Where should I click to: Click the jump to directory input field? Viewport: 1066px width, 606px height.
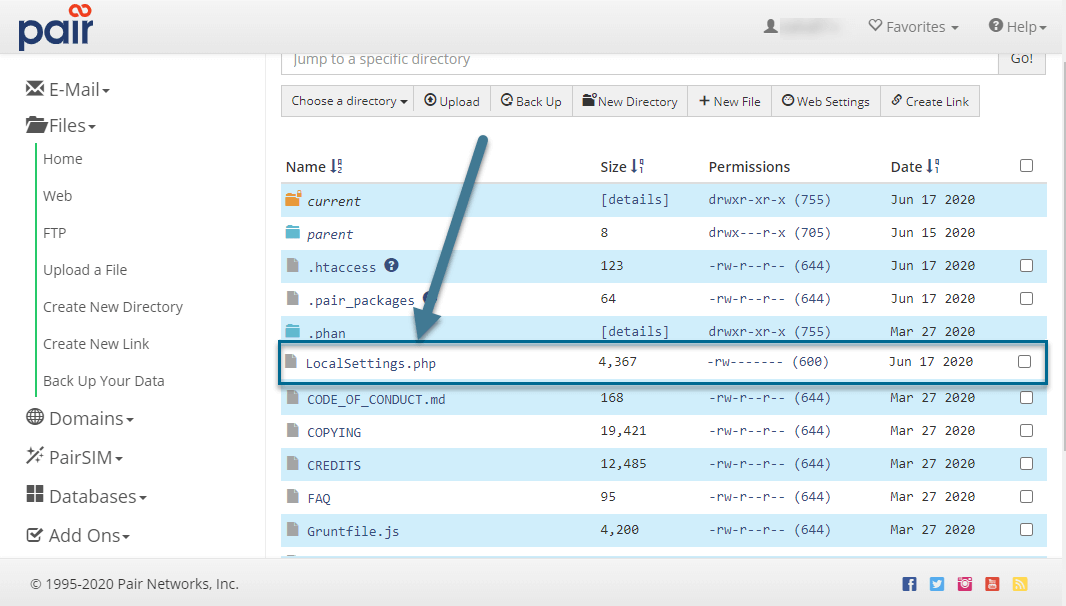coord(640,59)
